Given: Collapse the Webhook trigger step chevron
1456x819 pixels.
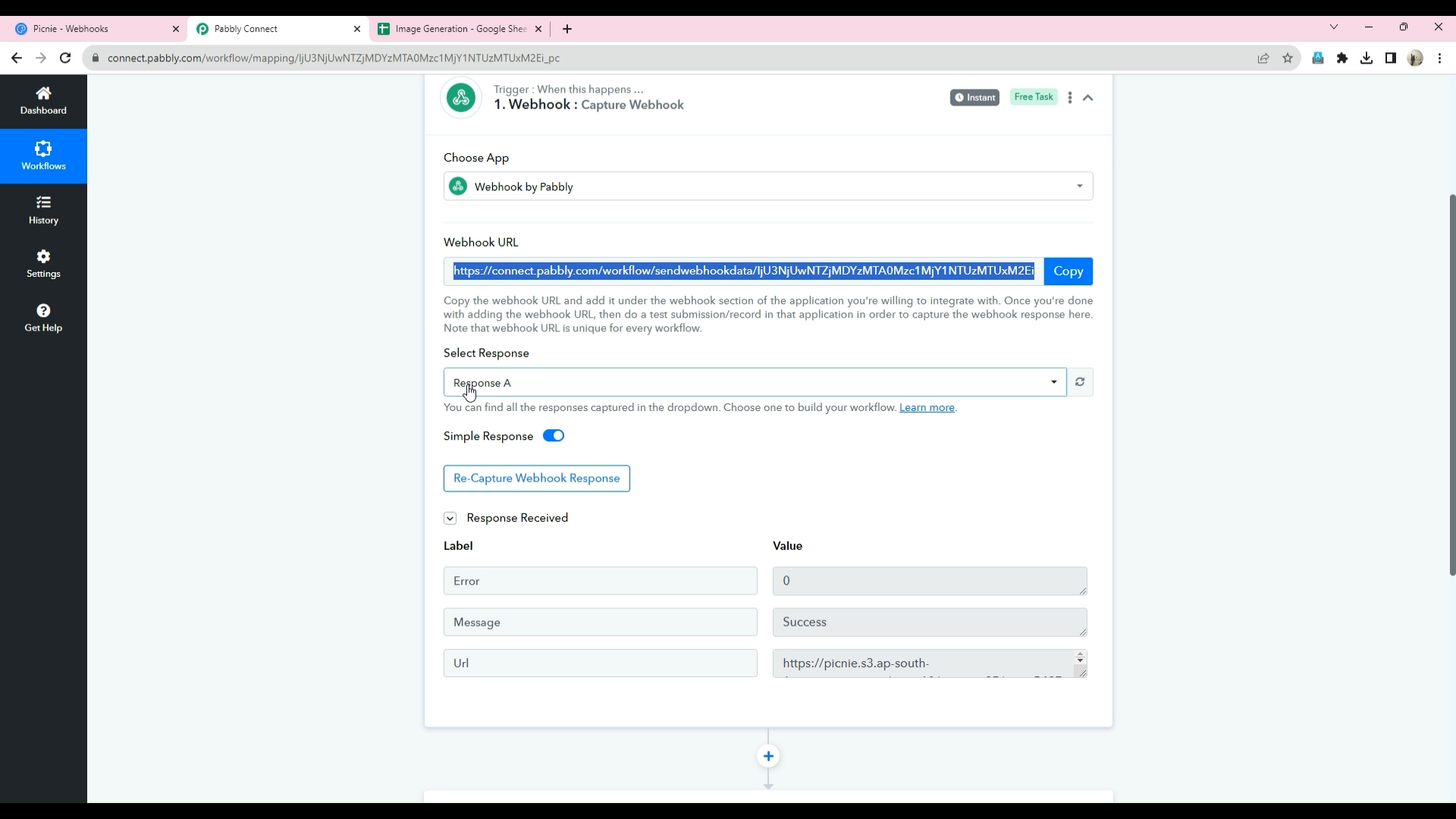Looking at the screenshot, I should (1088, 98).
